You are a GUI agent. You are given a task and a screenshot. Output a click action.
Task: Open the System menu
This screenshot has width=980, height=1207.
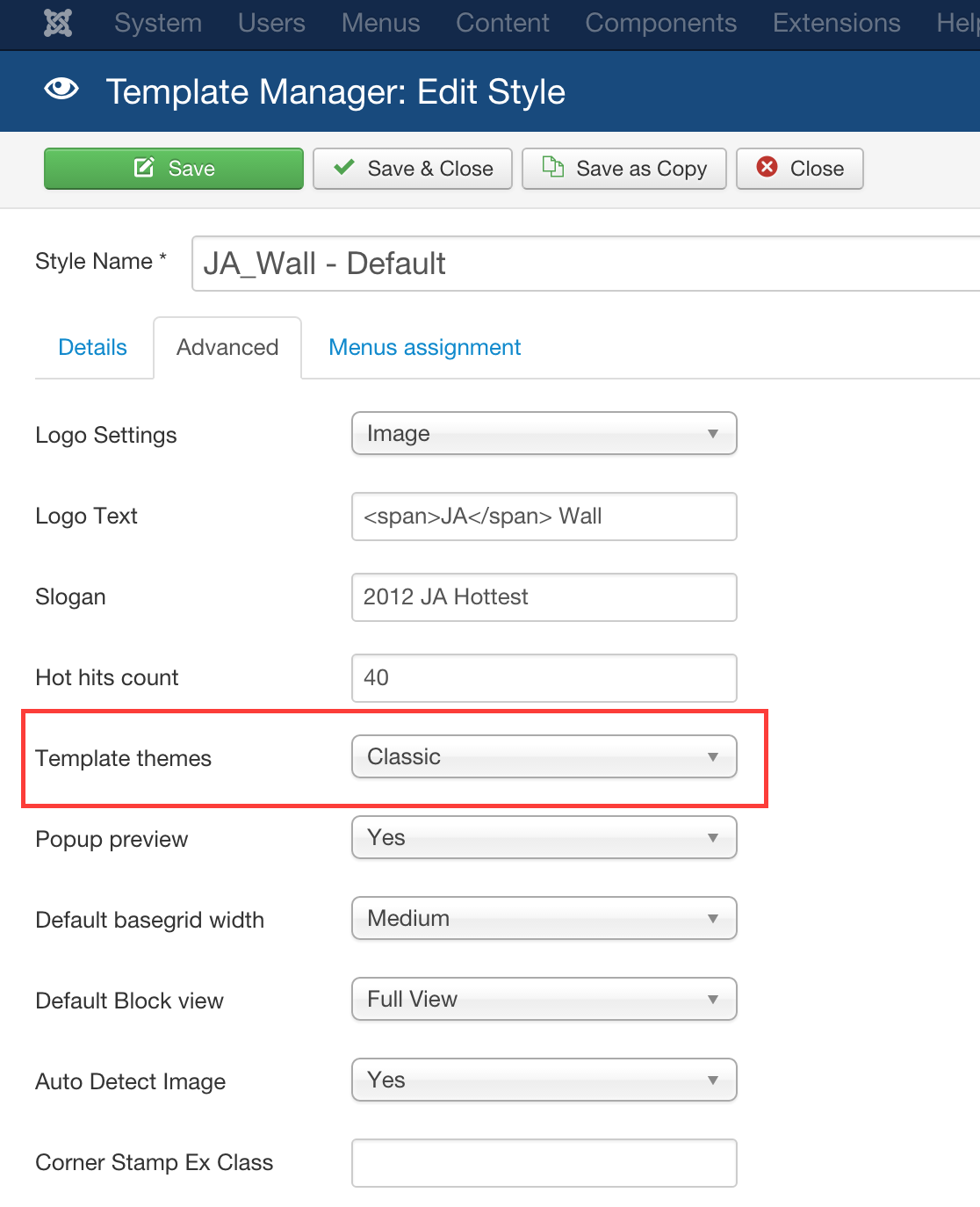click(158, 23)
